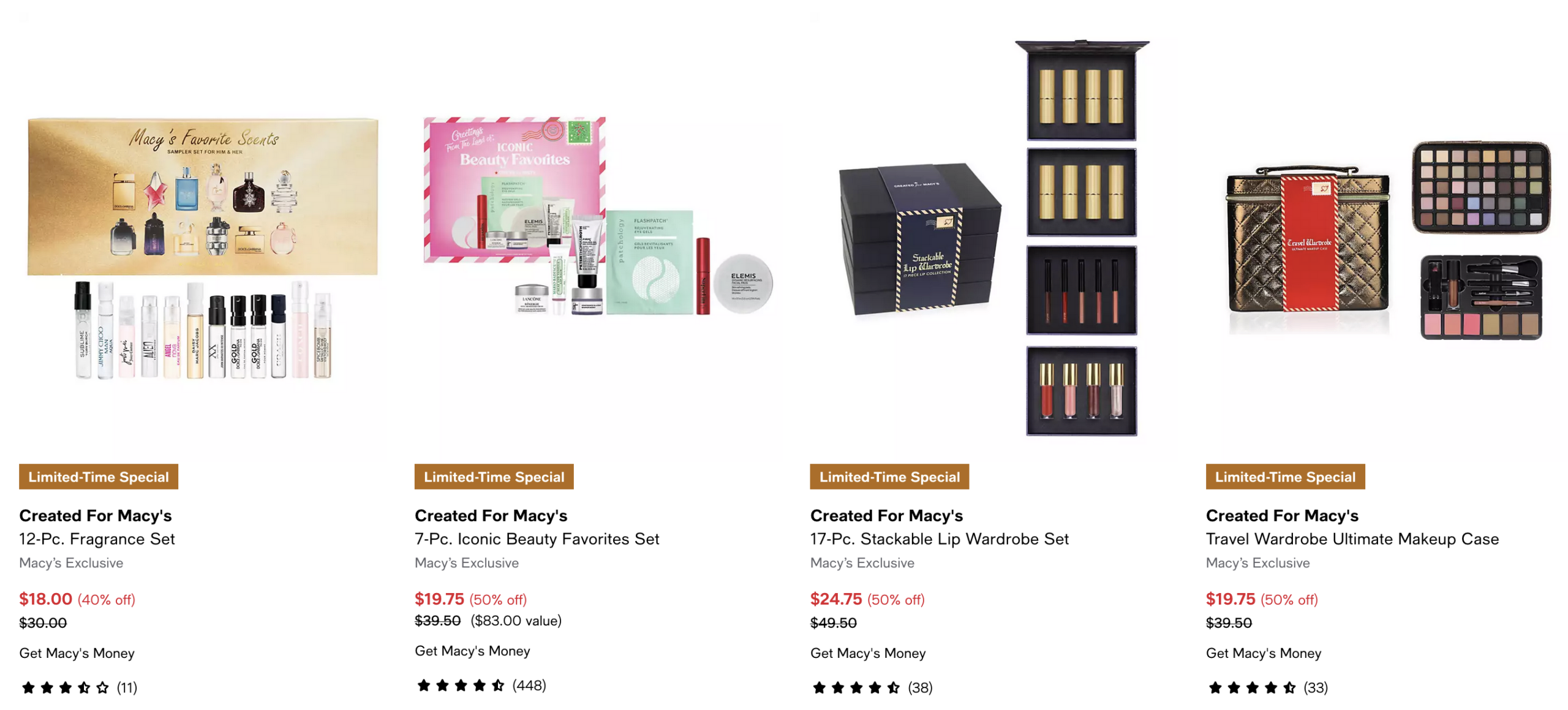Click the (11) review count
This screenshot has width=1568, height=710.
tap(127, 687)
